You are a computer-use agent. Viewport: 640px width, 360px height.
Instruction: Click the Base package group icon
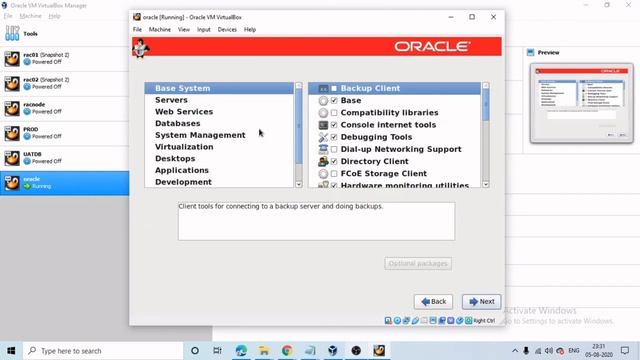(323, 100)
